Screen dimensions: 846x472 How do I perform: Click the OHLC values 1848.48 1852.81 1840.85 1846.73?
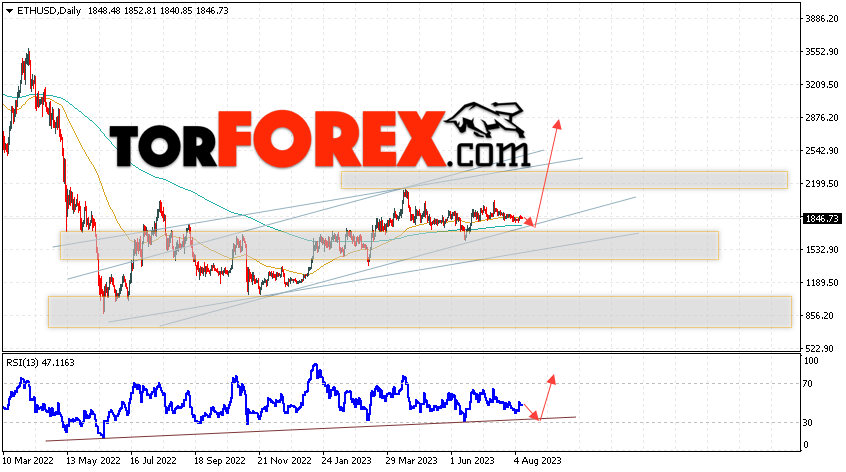(158, 11)
